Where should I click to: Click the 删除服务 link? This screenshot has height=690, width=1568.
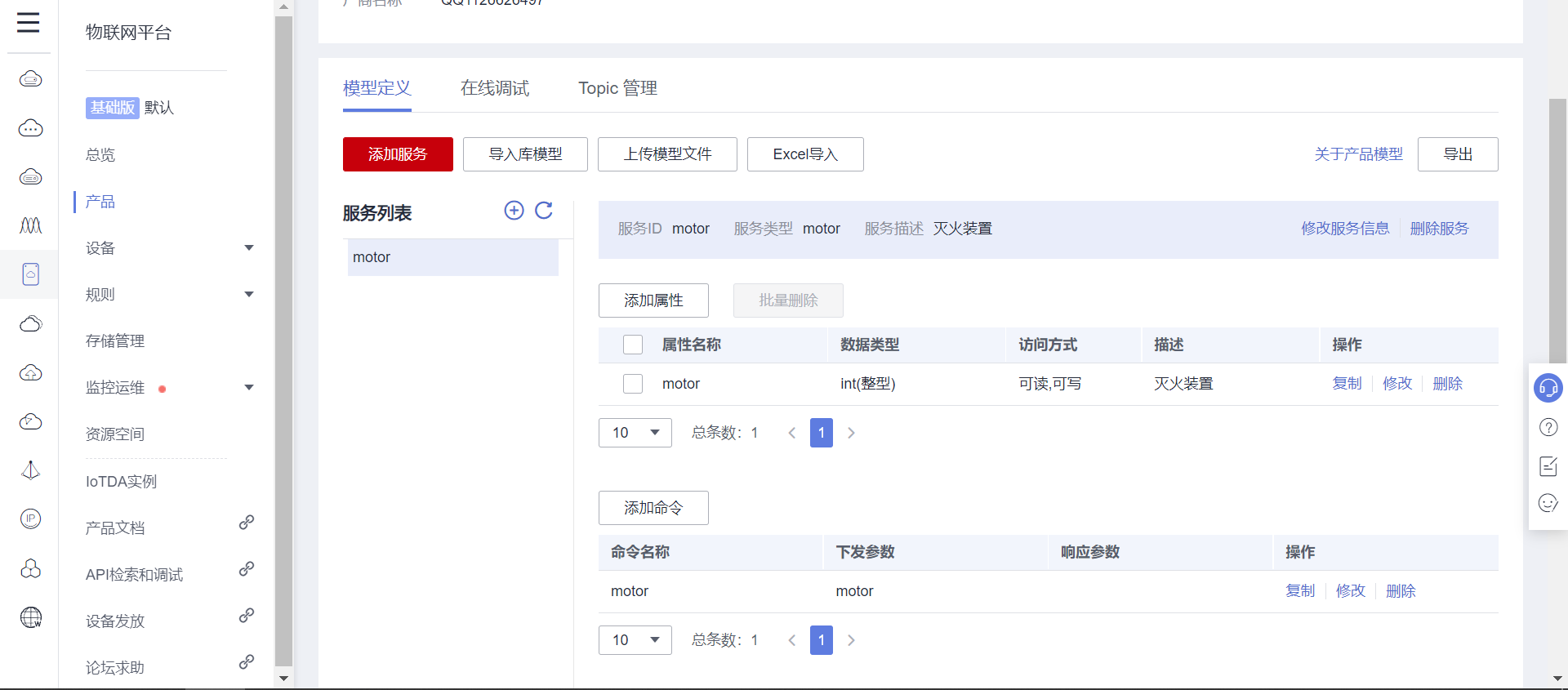pos(1439,229)
